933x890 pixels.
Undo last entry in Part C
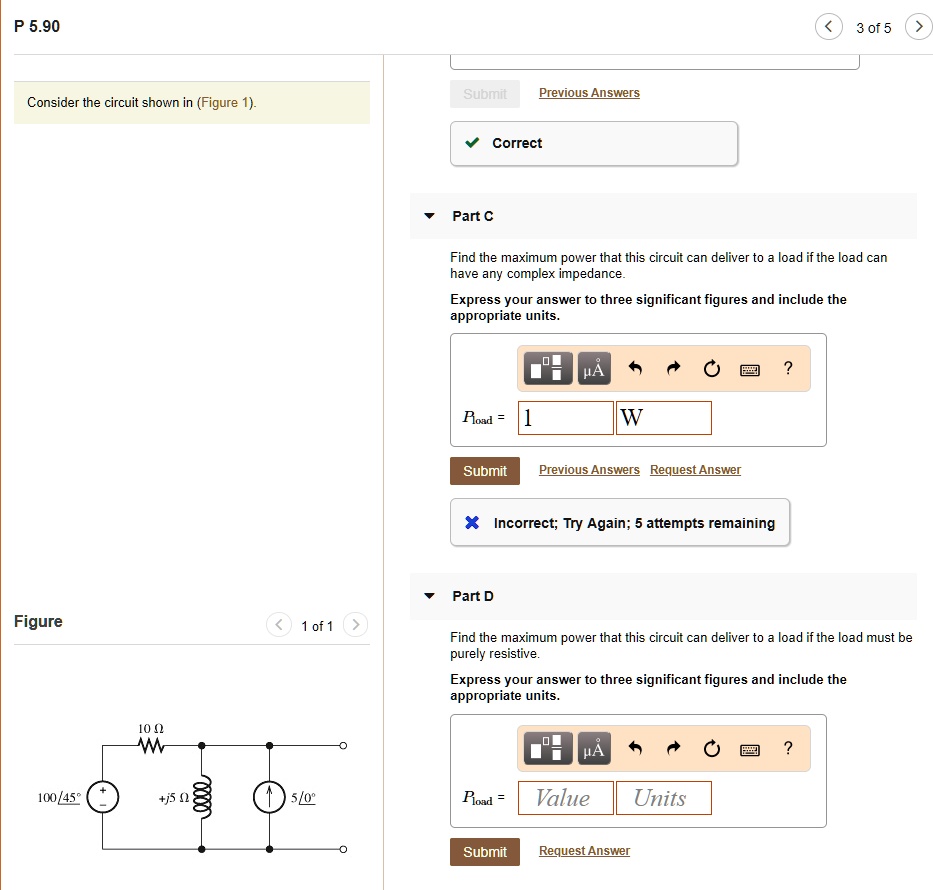[x=635, y=368]
